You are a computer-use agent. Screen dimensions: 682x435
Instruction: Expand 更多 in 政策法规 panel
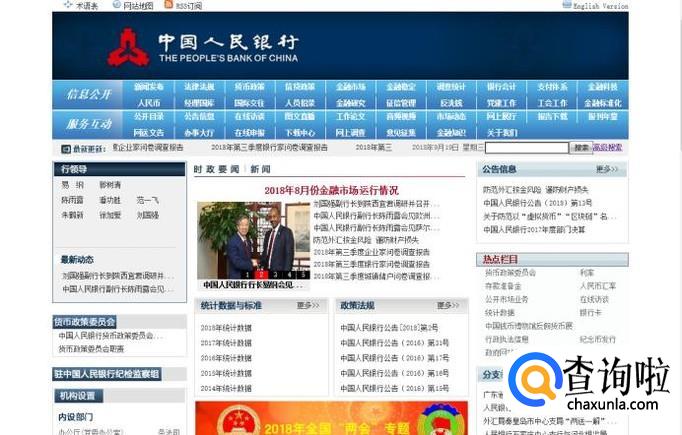click(x=448, y=306)
